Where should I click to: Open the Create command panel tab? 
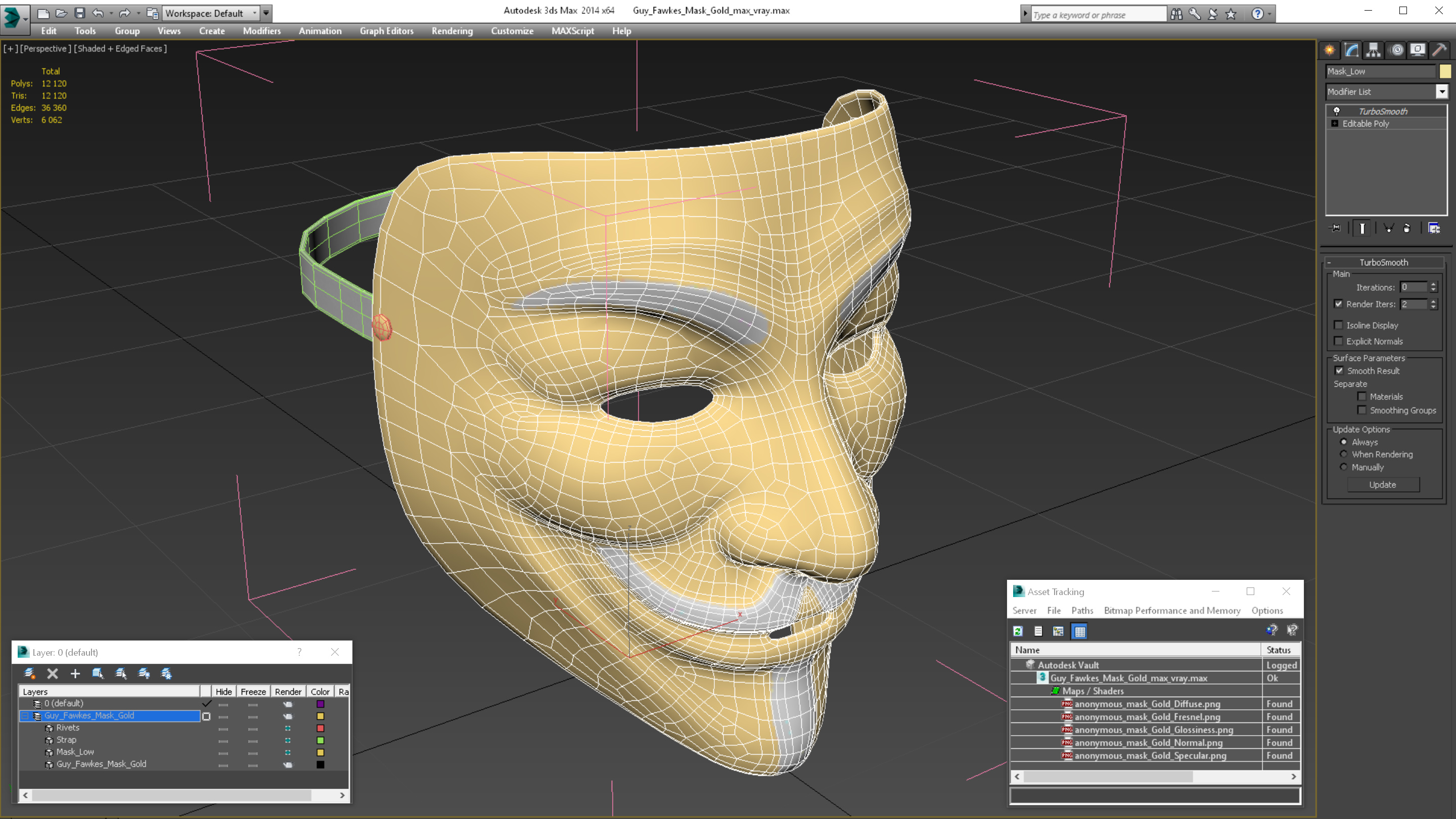1330,50
